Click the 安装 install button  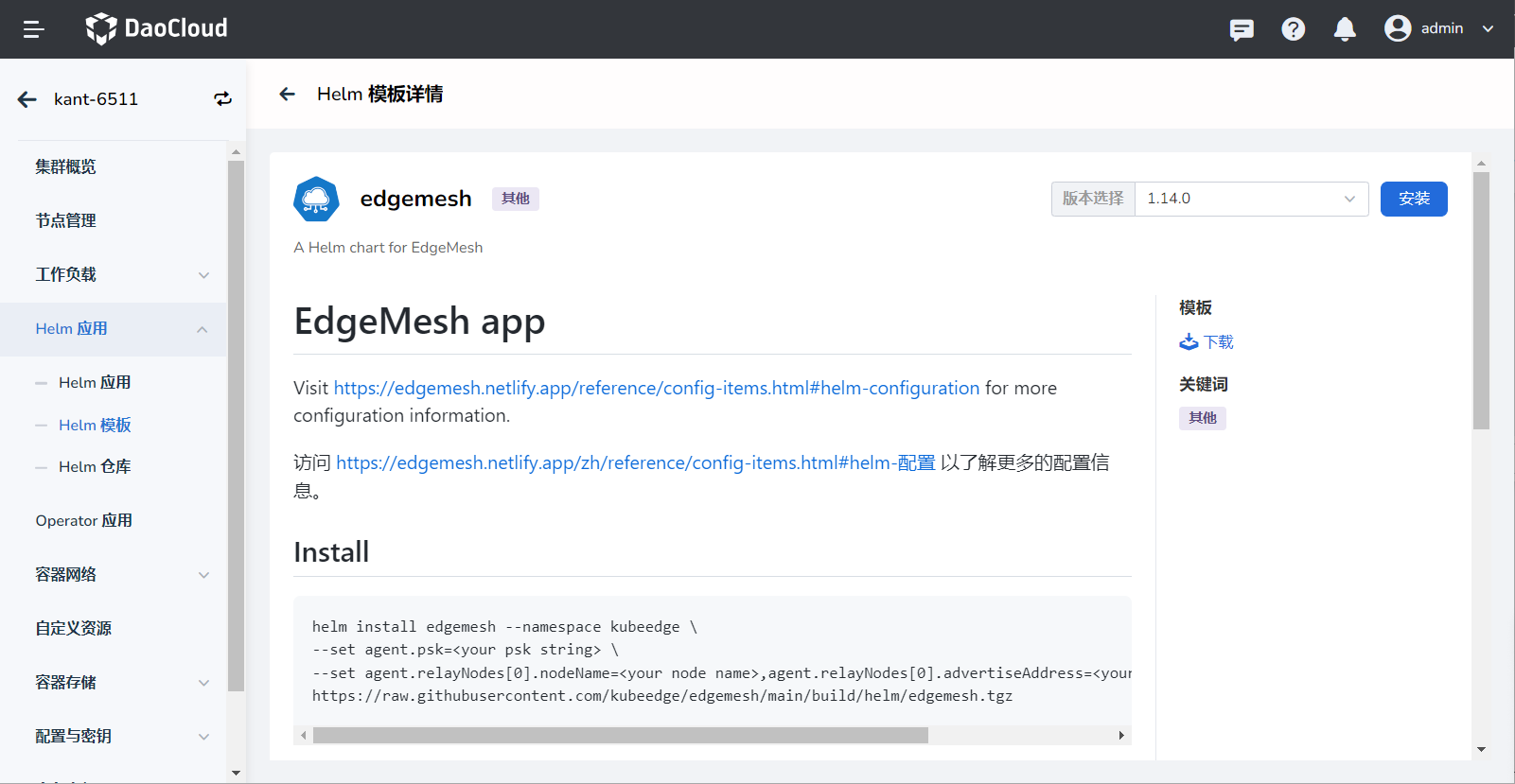1414,199
